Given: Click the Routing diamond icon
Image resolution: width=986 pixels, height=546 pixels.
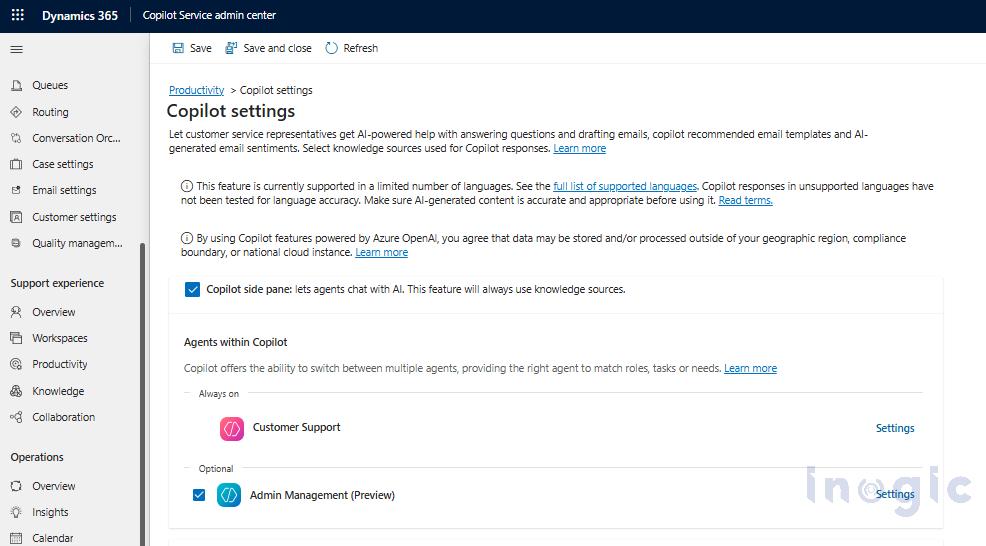Looking at the screenshot, I should (x=16, y=112).
